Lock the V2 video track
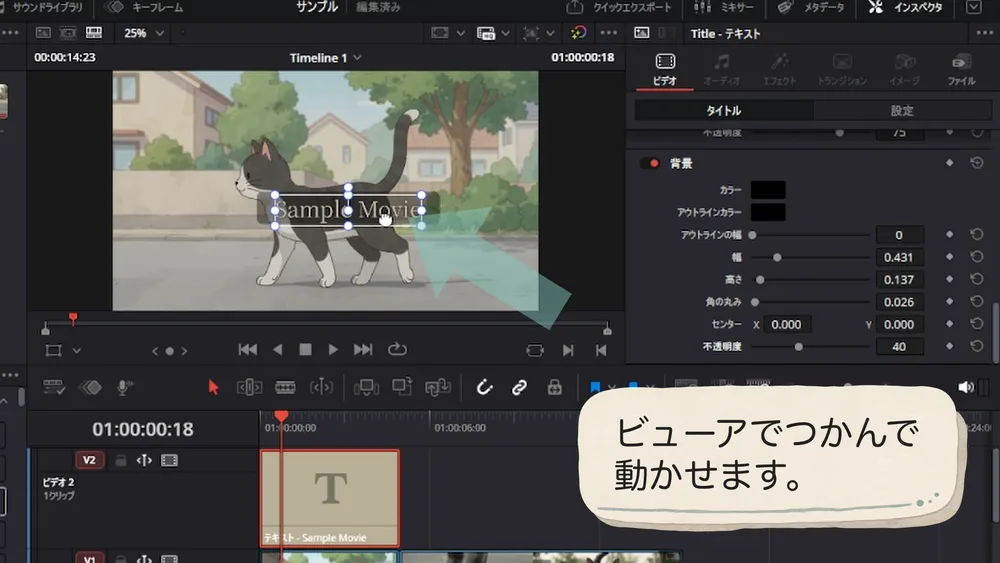 pos(120,460)
